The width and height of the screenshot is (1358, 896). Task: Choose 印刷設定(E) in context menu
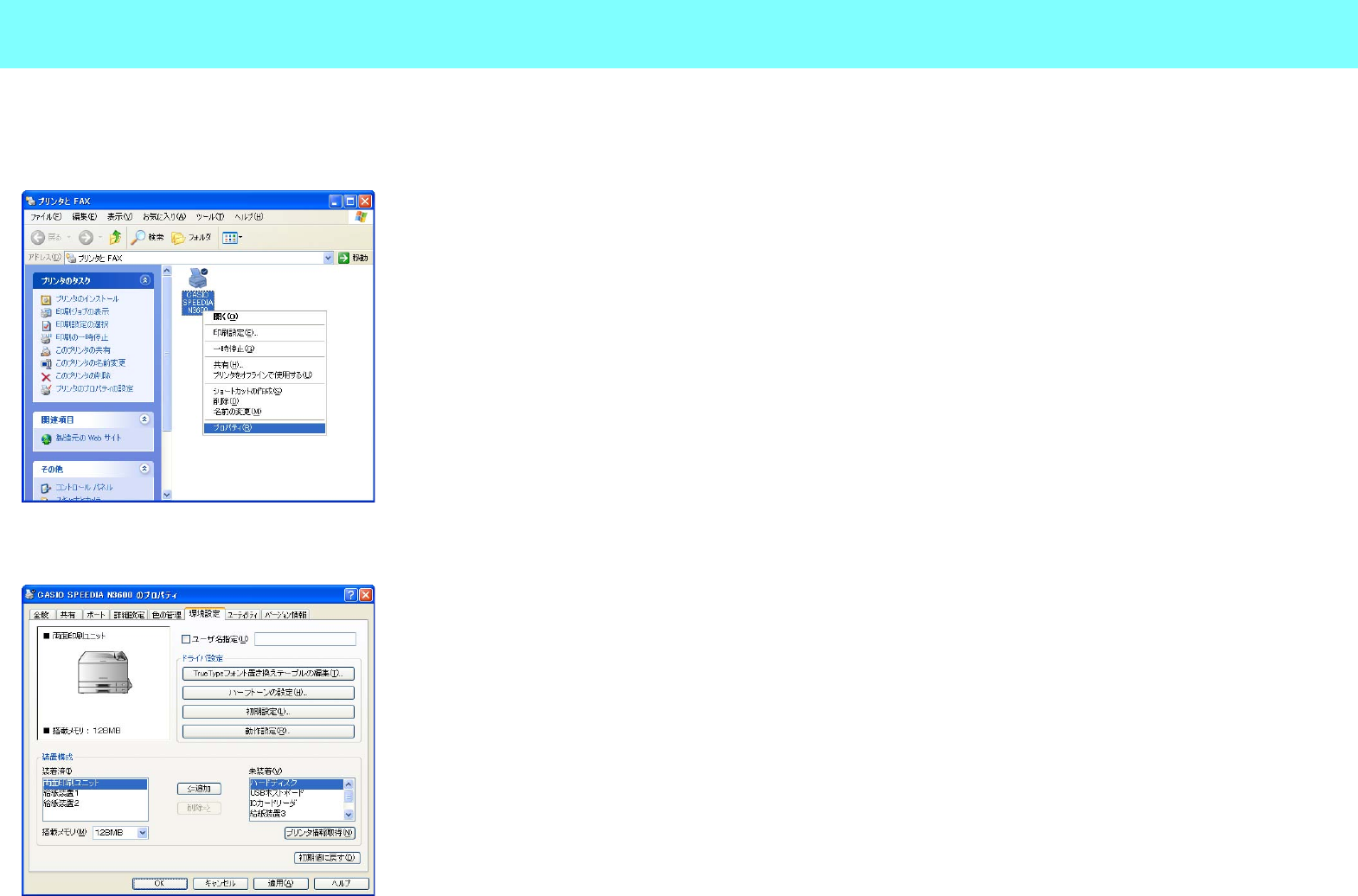[265, 333]
